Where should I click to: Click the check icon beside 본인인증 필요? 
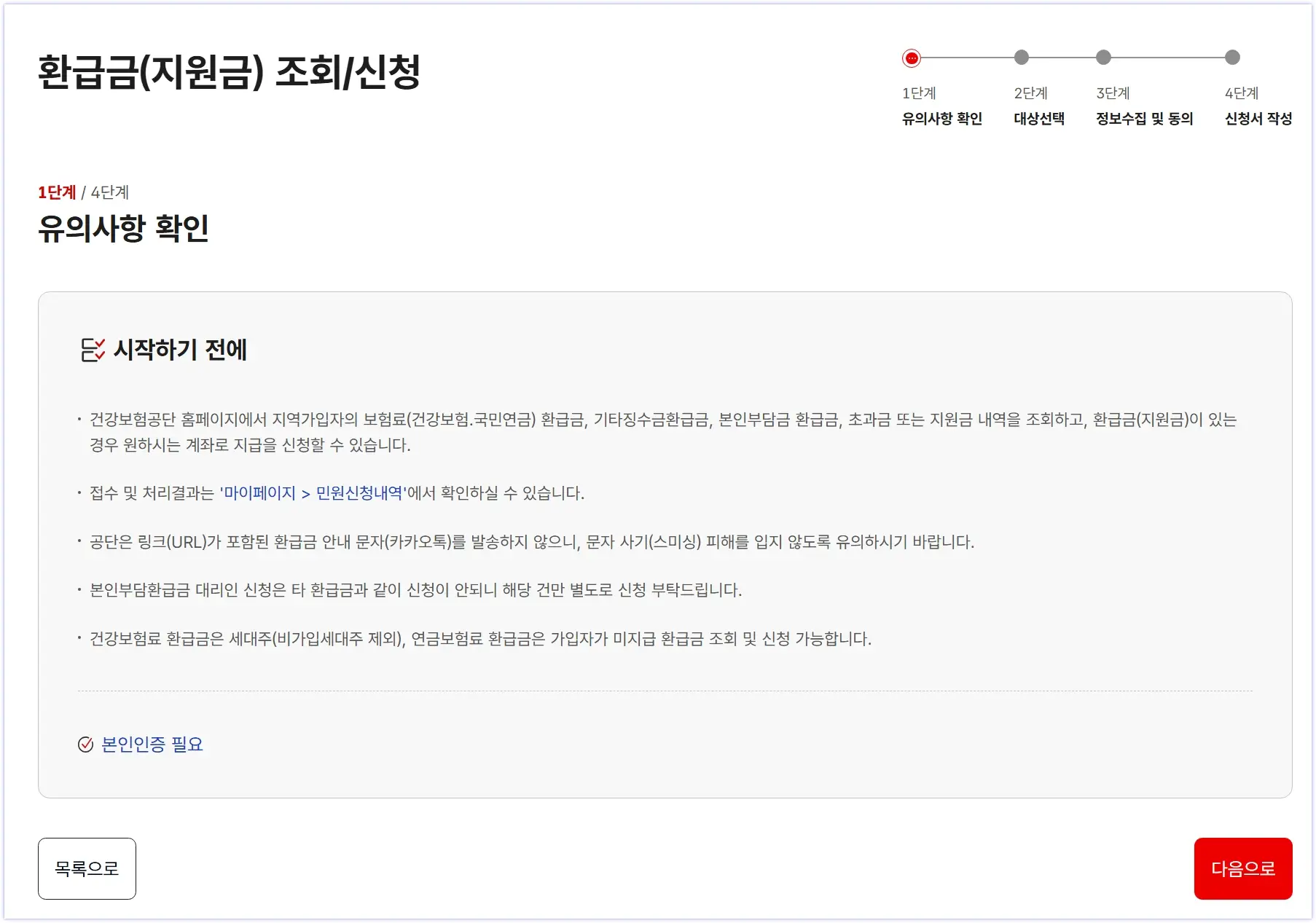pos(87,745)
